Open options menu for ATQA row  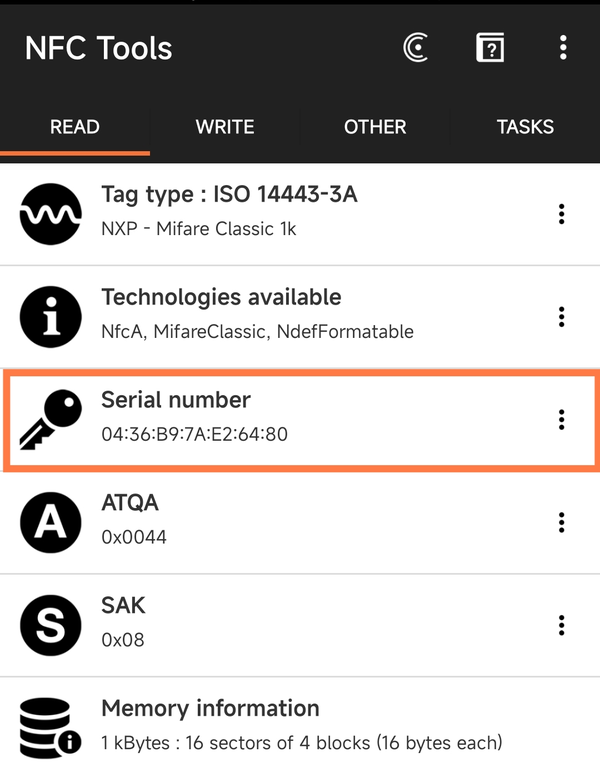(x=562, y=523)
